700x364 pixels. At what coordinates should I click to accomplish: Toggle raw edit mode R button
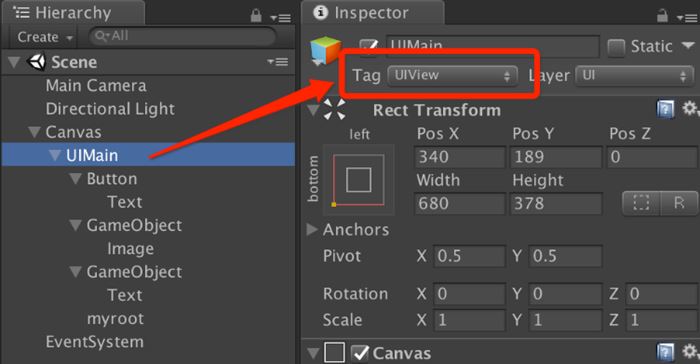[679, 203]
